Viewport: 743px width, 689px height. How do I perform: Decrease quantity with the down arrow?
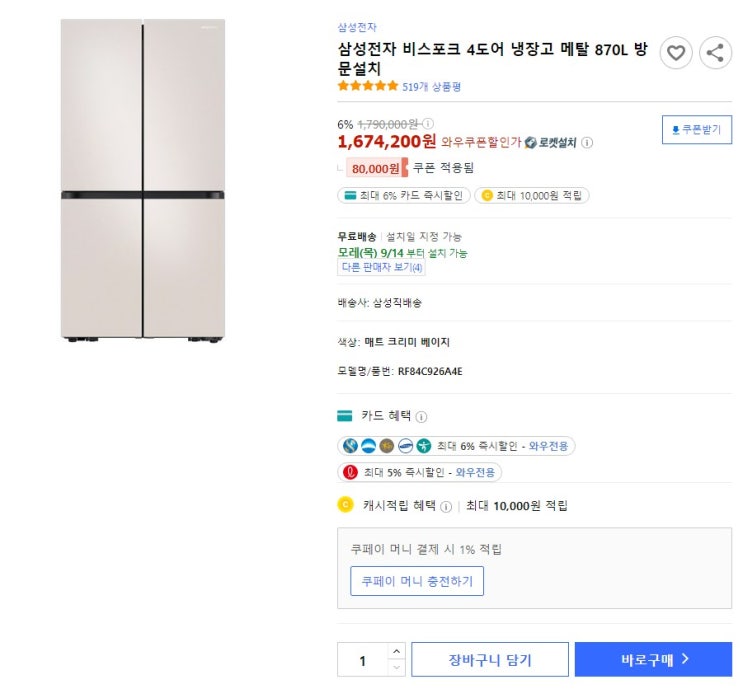click(397, 668)
